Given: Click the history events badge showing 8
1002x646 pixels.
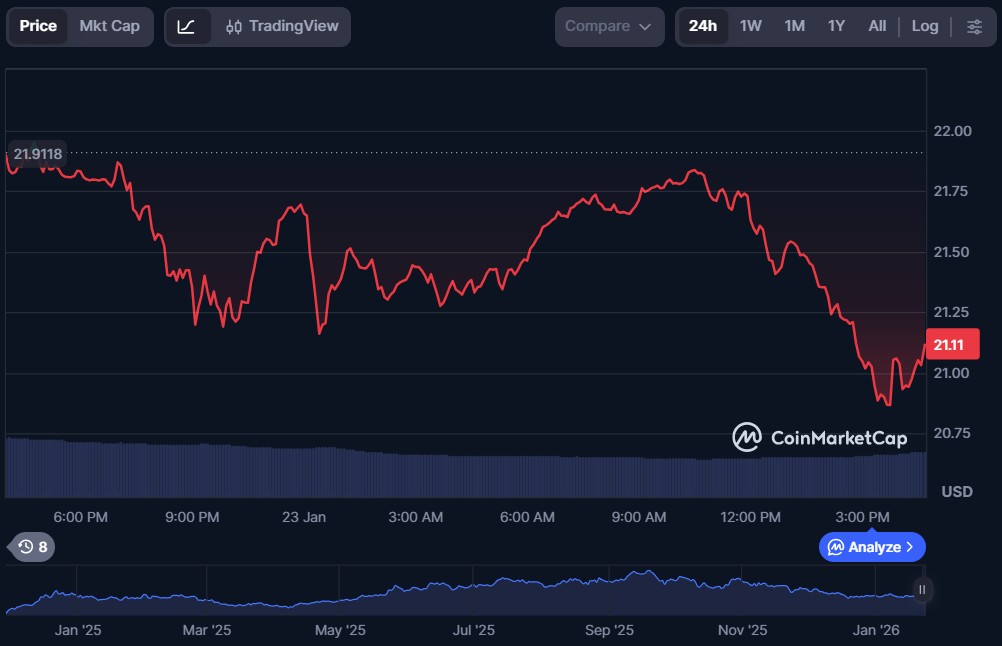Looking at the screenshot, I should tap(32, 547).
